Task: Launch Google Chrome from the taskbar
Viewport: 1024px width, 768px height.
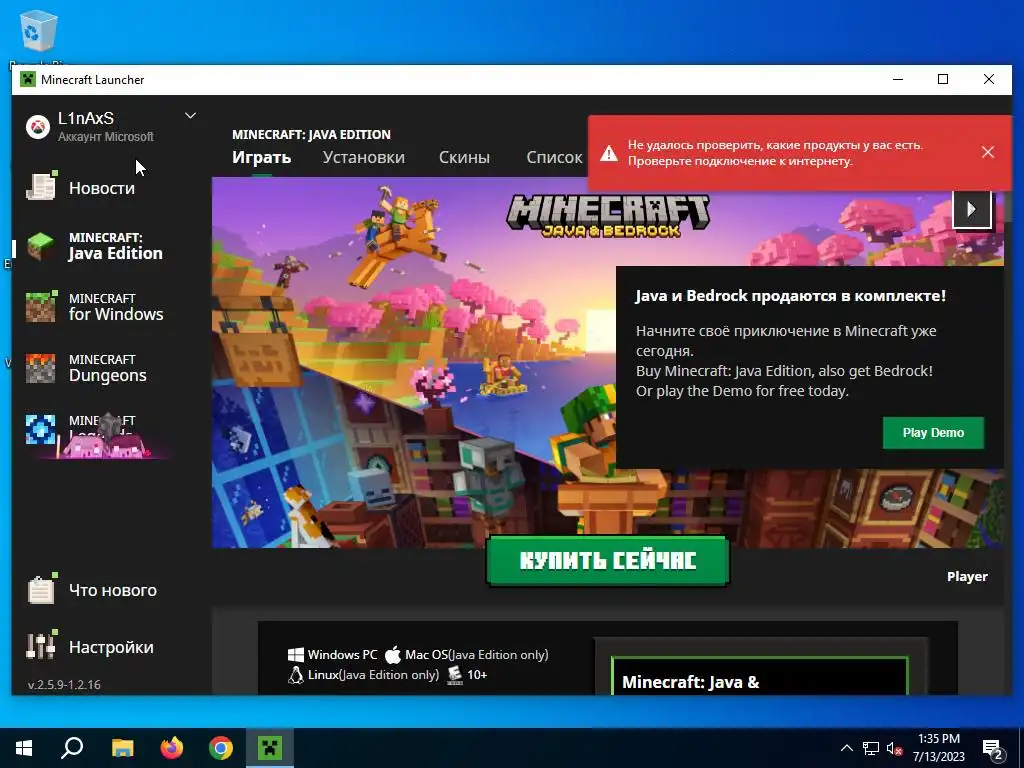Action: pos(221,748)
